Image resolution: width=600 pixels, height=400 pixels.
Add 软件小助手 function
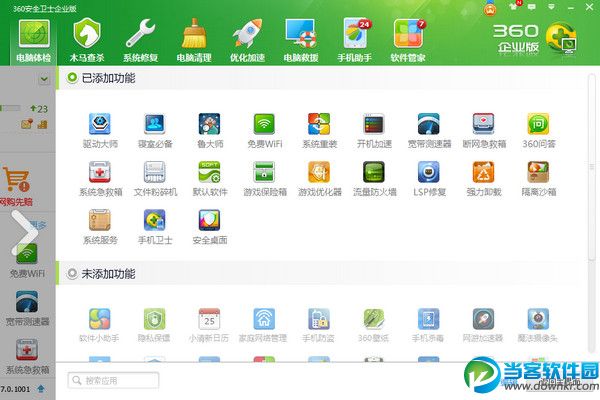[x=99, y=325]
